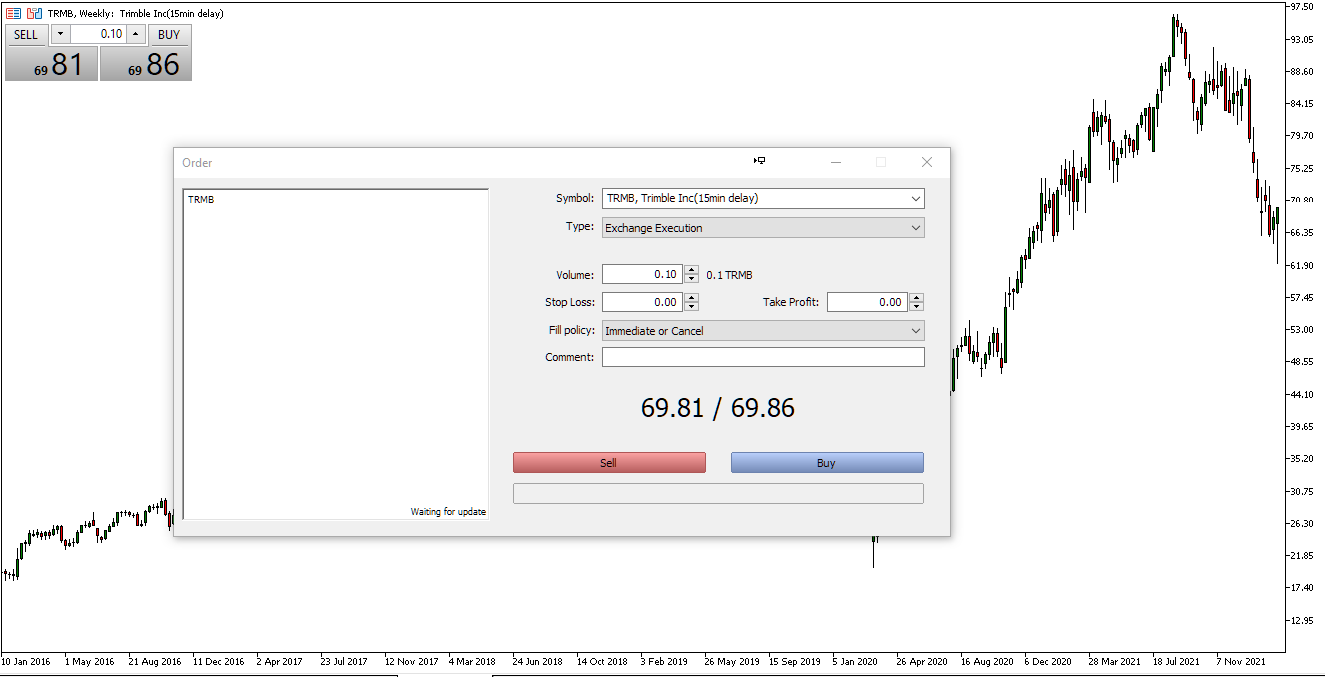The height and width of the screenshot is (677, 1325).
Task: Open the Type dropdown showing Exchange Execution
Action: [x=763, y=228]
